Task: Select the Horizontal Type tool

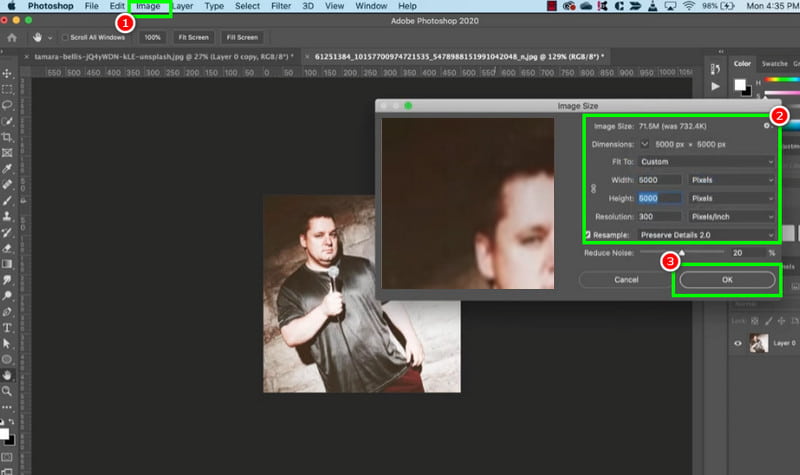Action: [x=7, y=328]
